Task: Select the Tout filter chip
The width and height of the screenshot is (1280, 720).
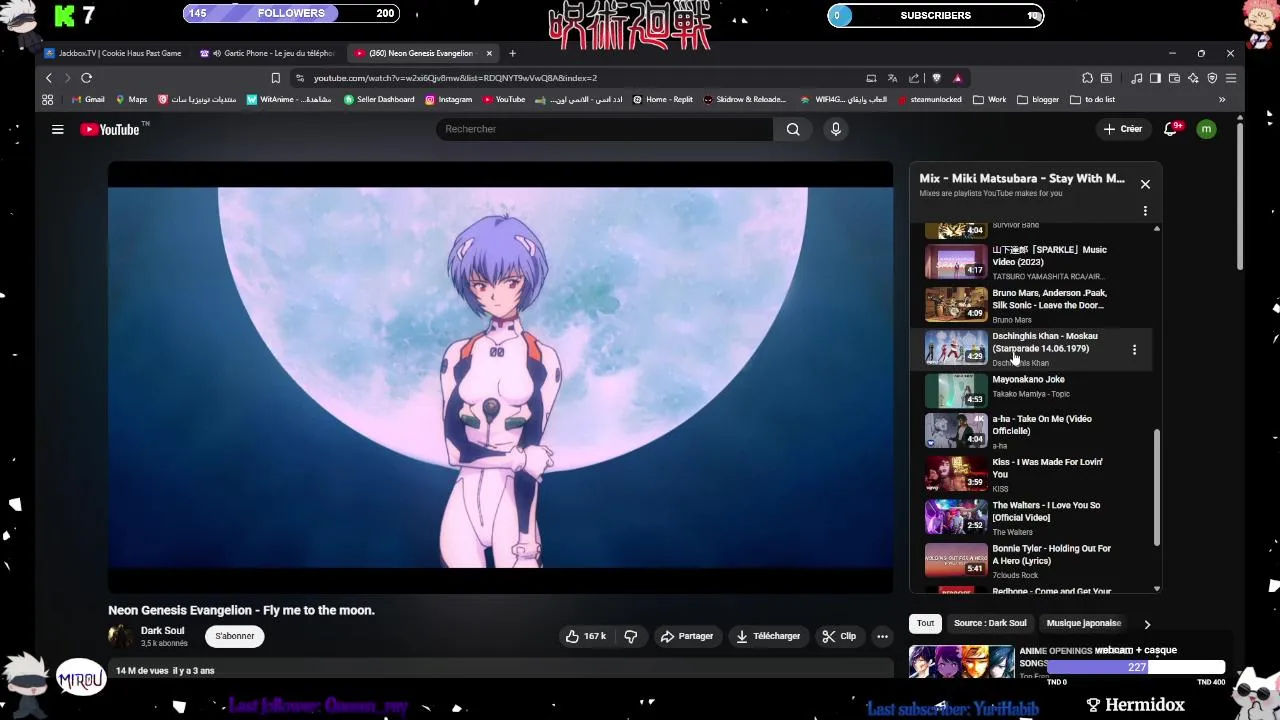Action: click(x=926, y=623)
